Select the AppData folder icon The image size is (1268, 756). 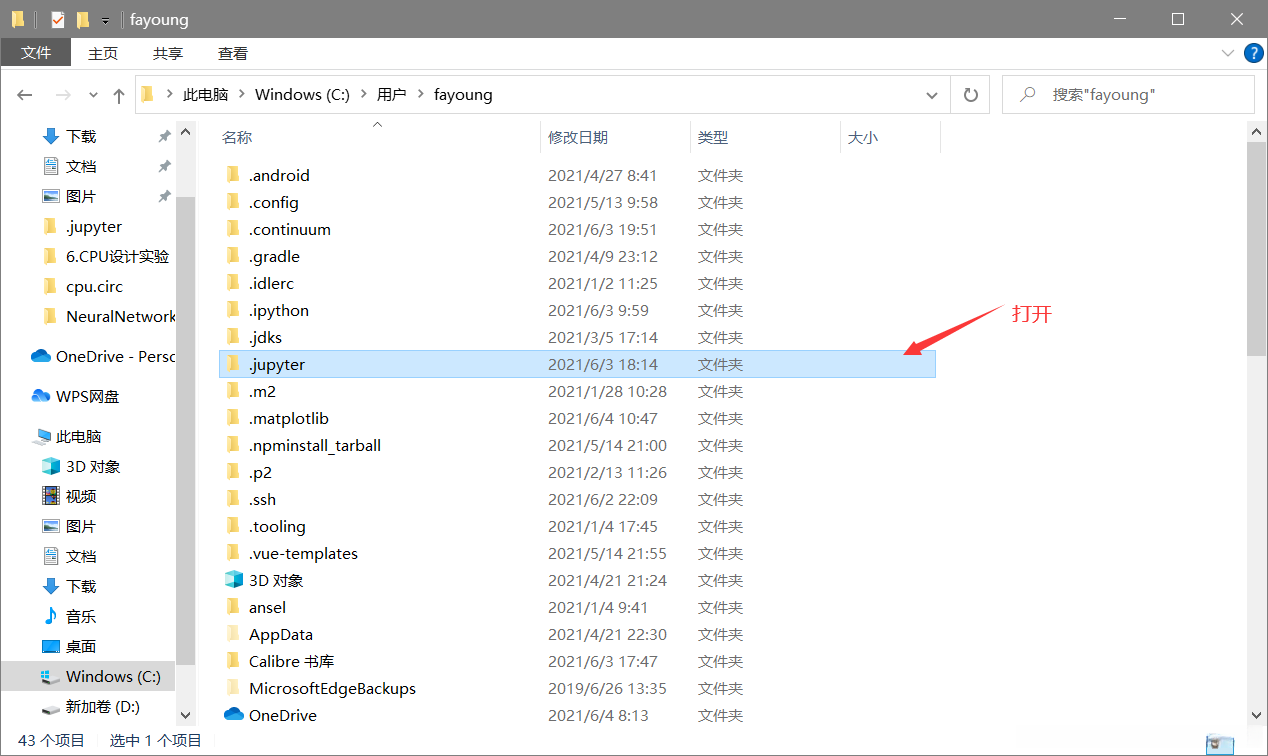pyautogui.click(x=233, y=634)
